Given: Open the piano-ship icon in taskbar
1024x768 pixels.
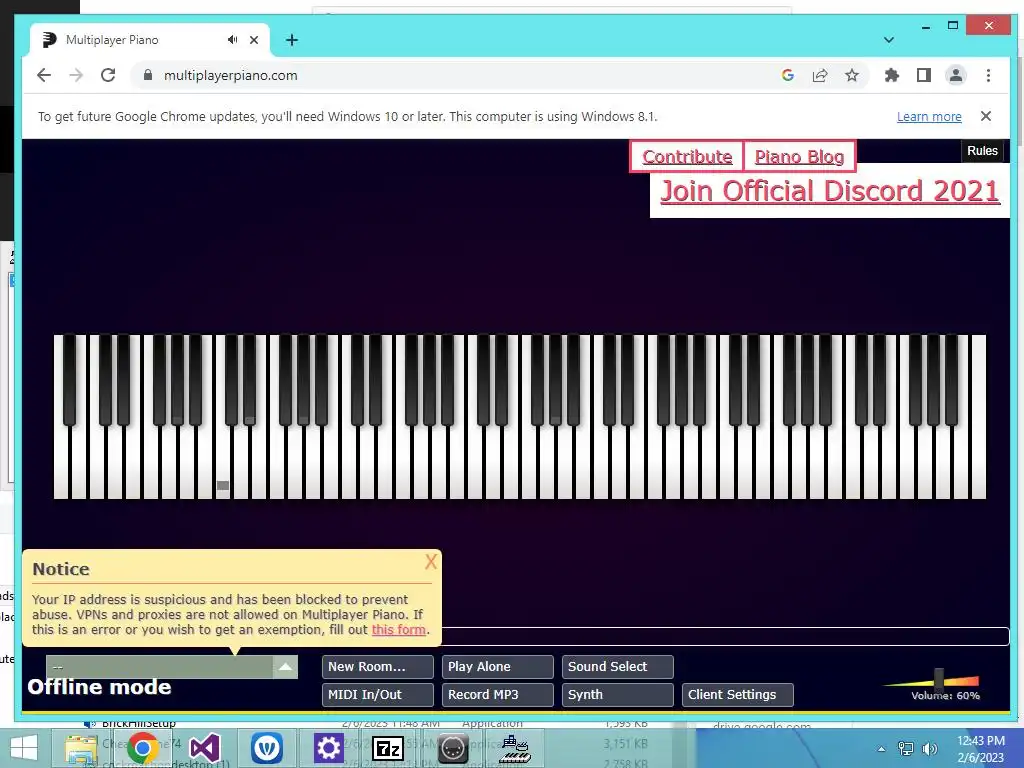Looking at the screenshot, I should [x=515, y=748].
